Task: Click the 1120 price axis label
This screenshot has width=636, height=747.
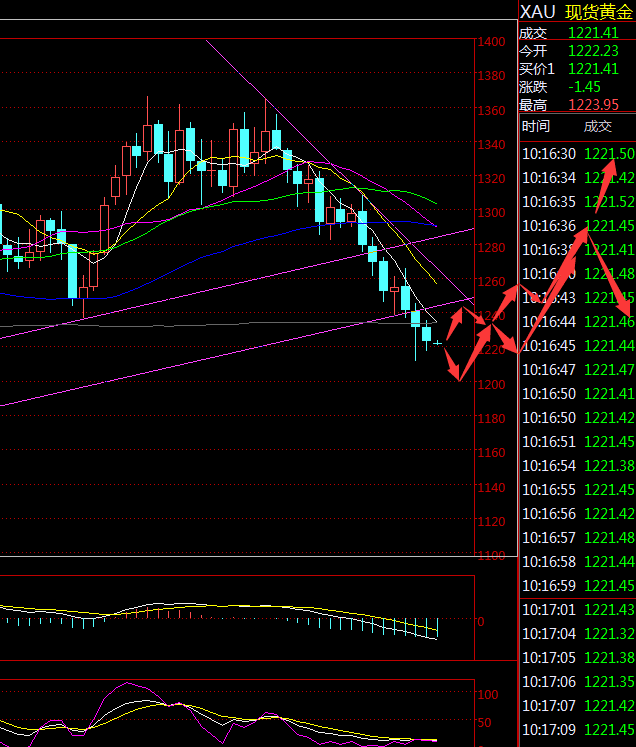Action: click(x=491, y=521)
